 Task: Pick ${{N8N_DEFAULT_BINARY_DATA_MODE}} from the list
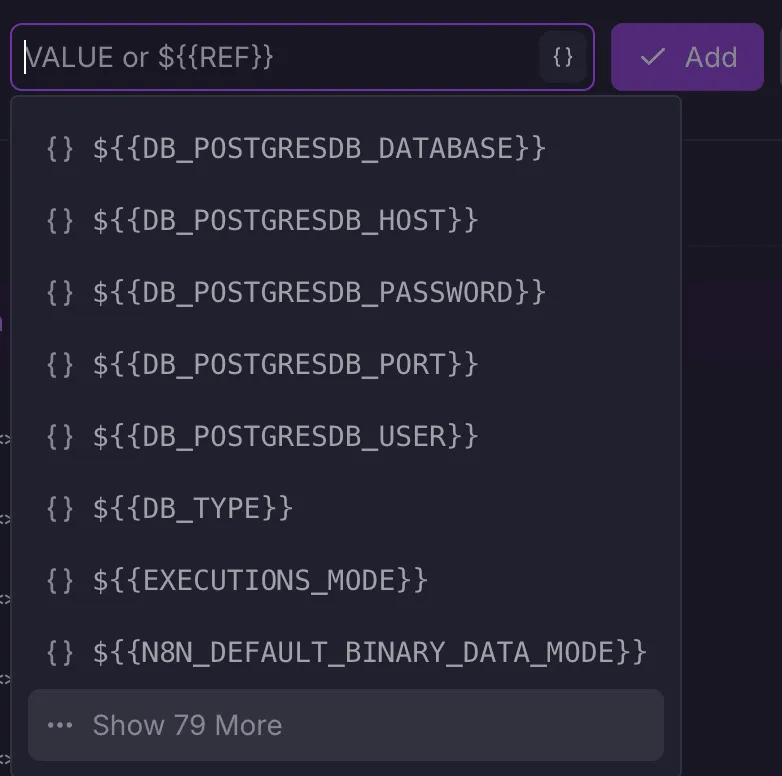click(x=370, y=652)
